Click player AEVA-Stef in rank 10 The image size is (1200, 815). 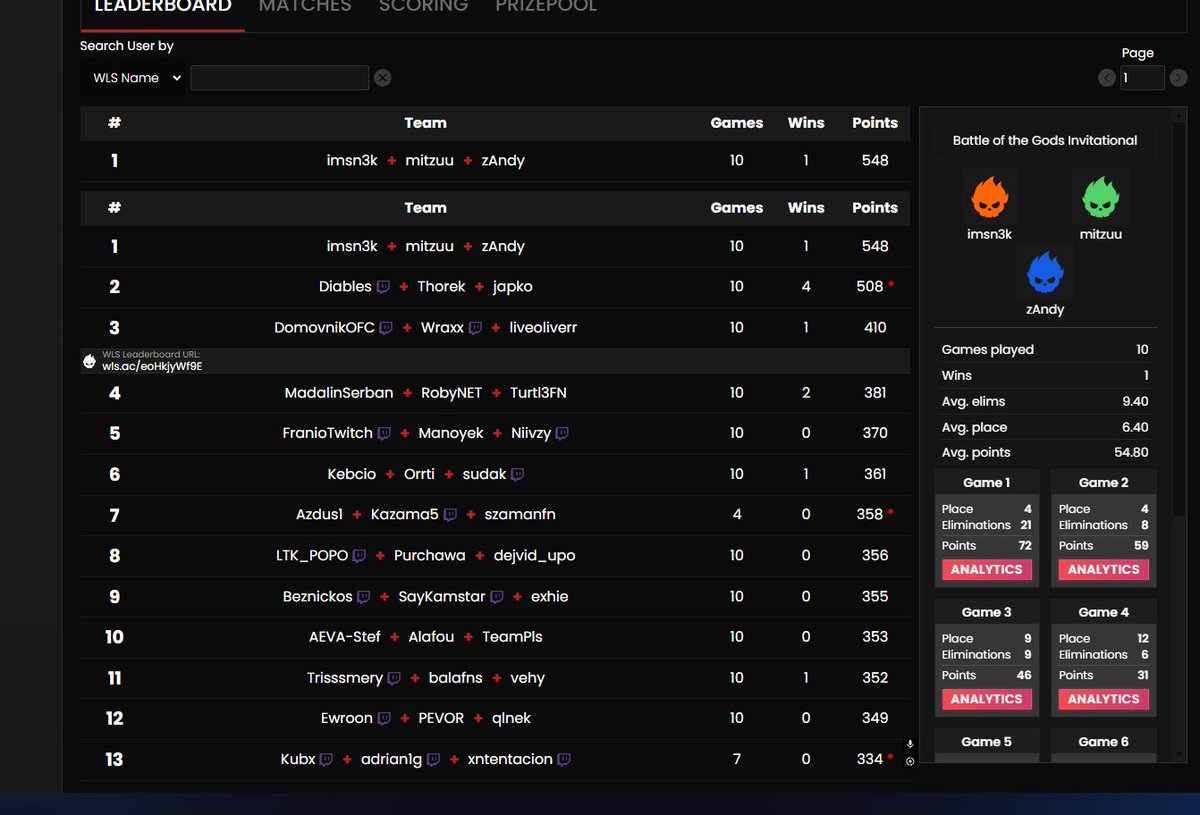345,637
